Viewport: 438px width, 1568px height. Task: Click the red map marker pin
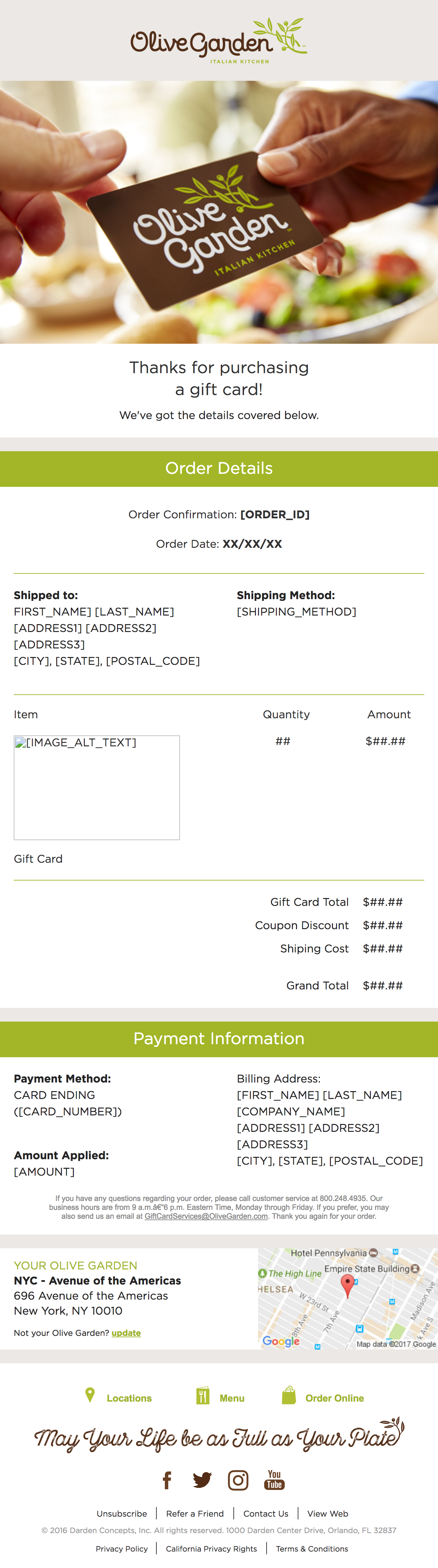click(x=347, y=1286)
